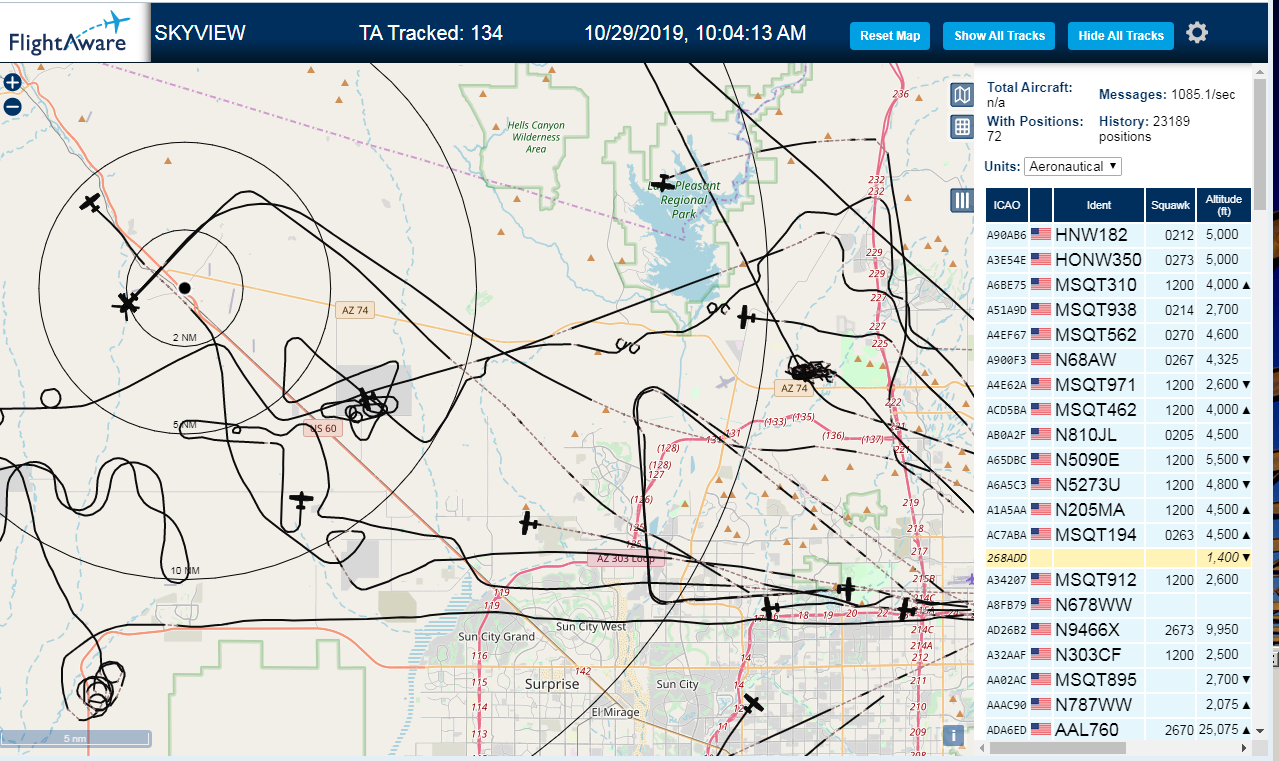Open Units dropdown showing Aeronautical
1279x761 pixels.
click(x=1073, y=166)
